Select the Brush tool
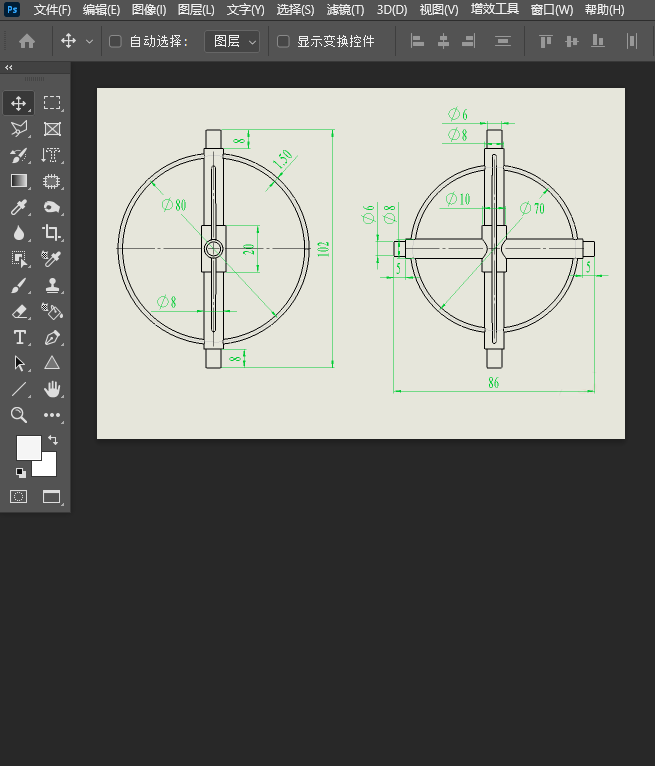The height and width of the screenshot is (766, 655). (x=19, y=285)
